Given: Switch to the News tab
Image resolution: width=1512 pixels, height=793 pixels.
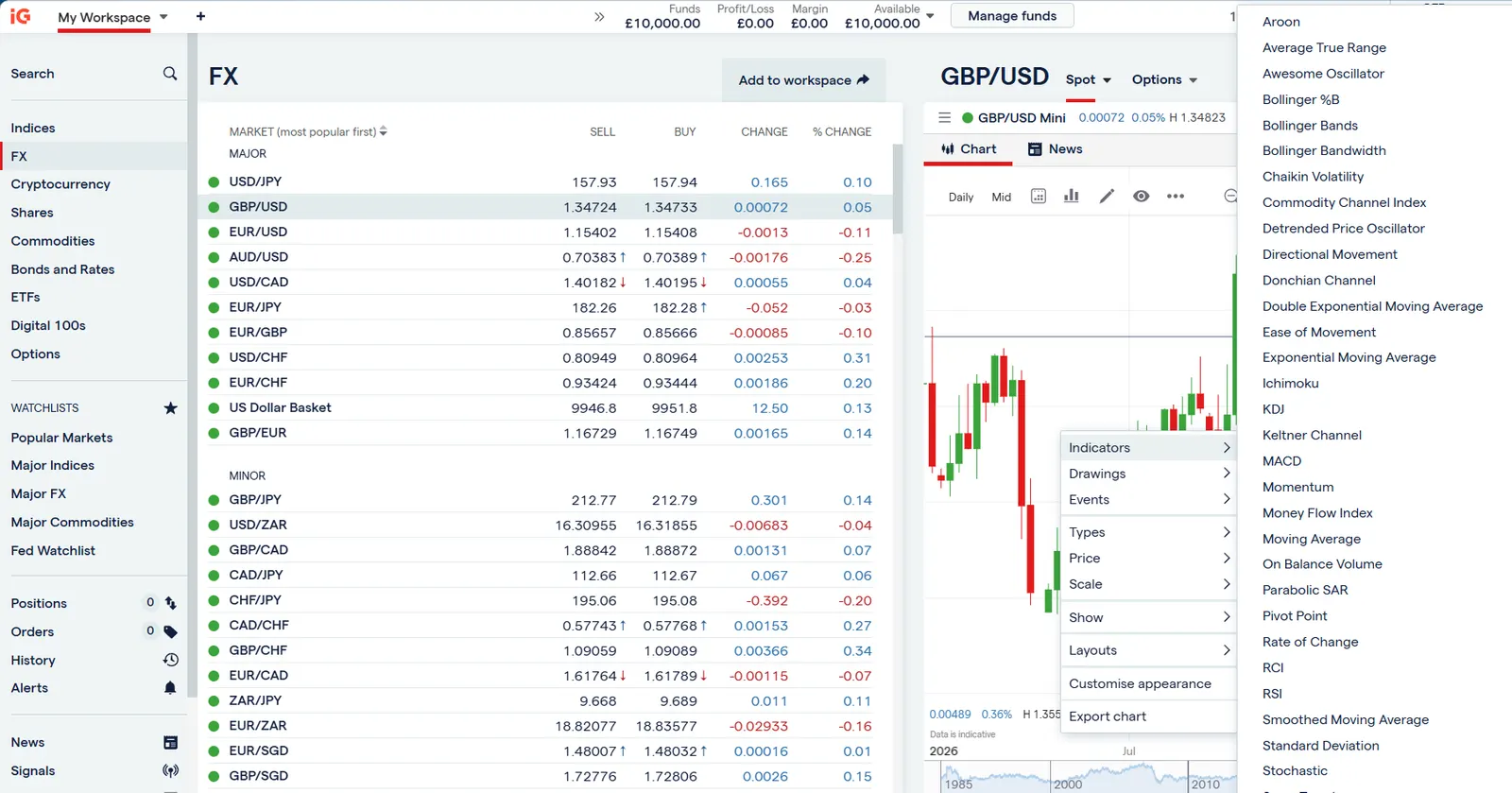Looking at the screenshot, I should pos(1055,149).
